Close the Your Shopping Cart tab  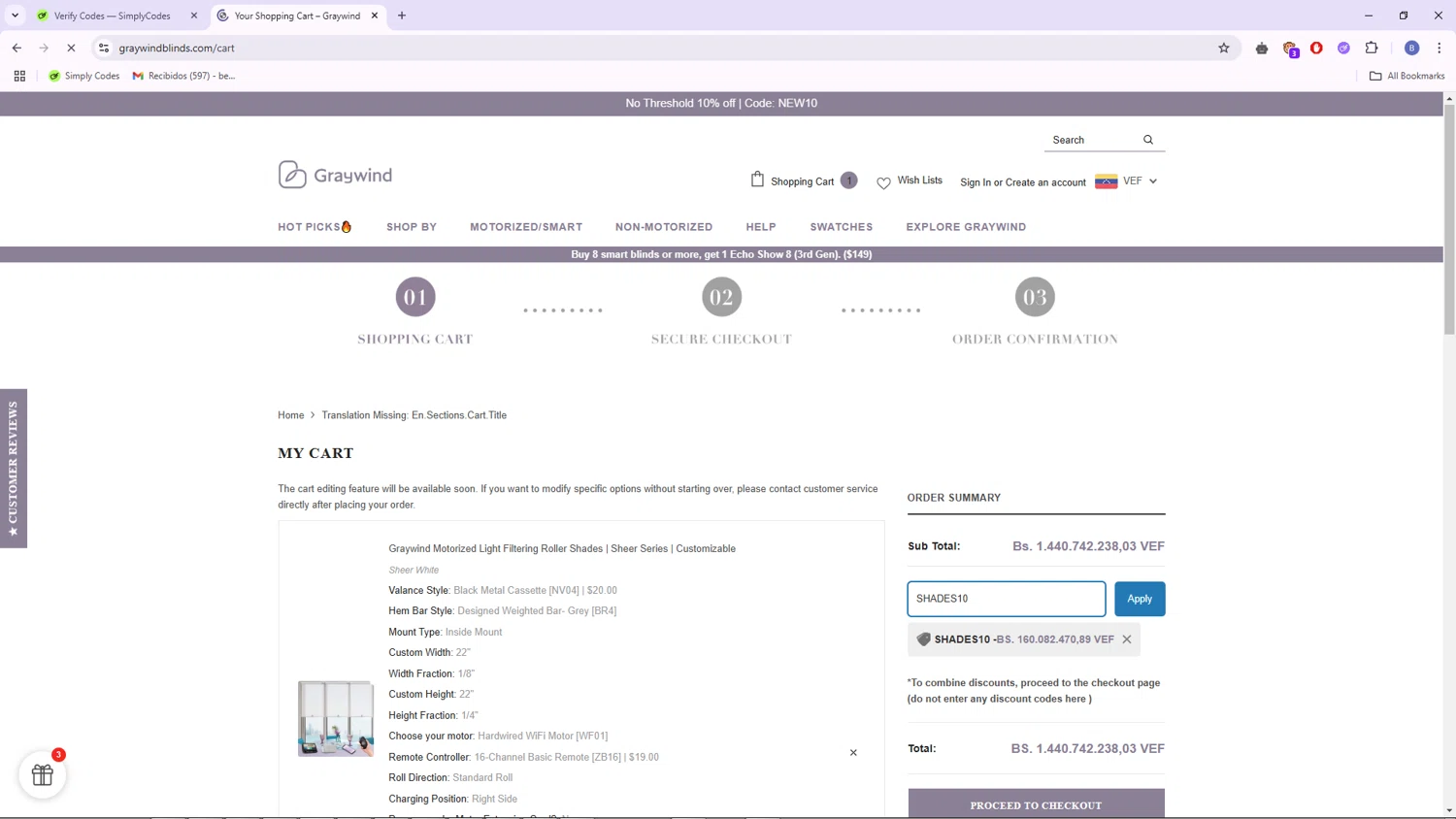(x=375, y=16)
